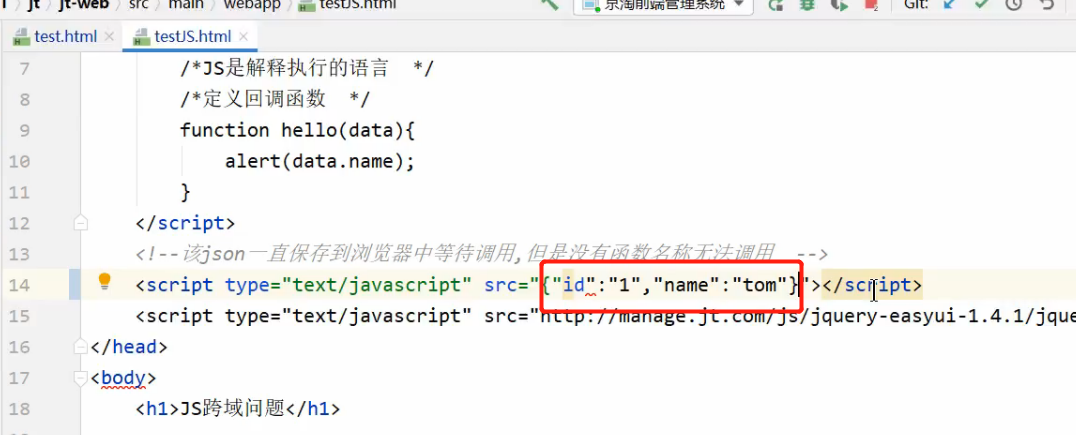
Task: Click the Run with coverage icon
Action: 839,5
